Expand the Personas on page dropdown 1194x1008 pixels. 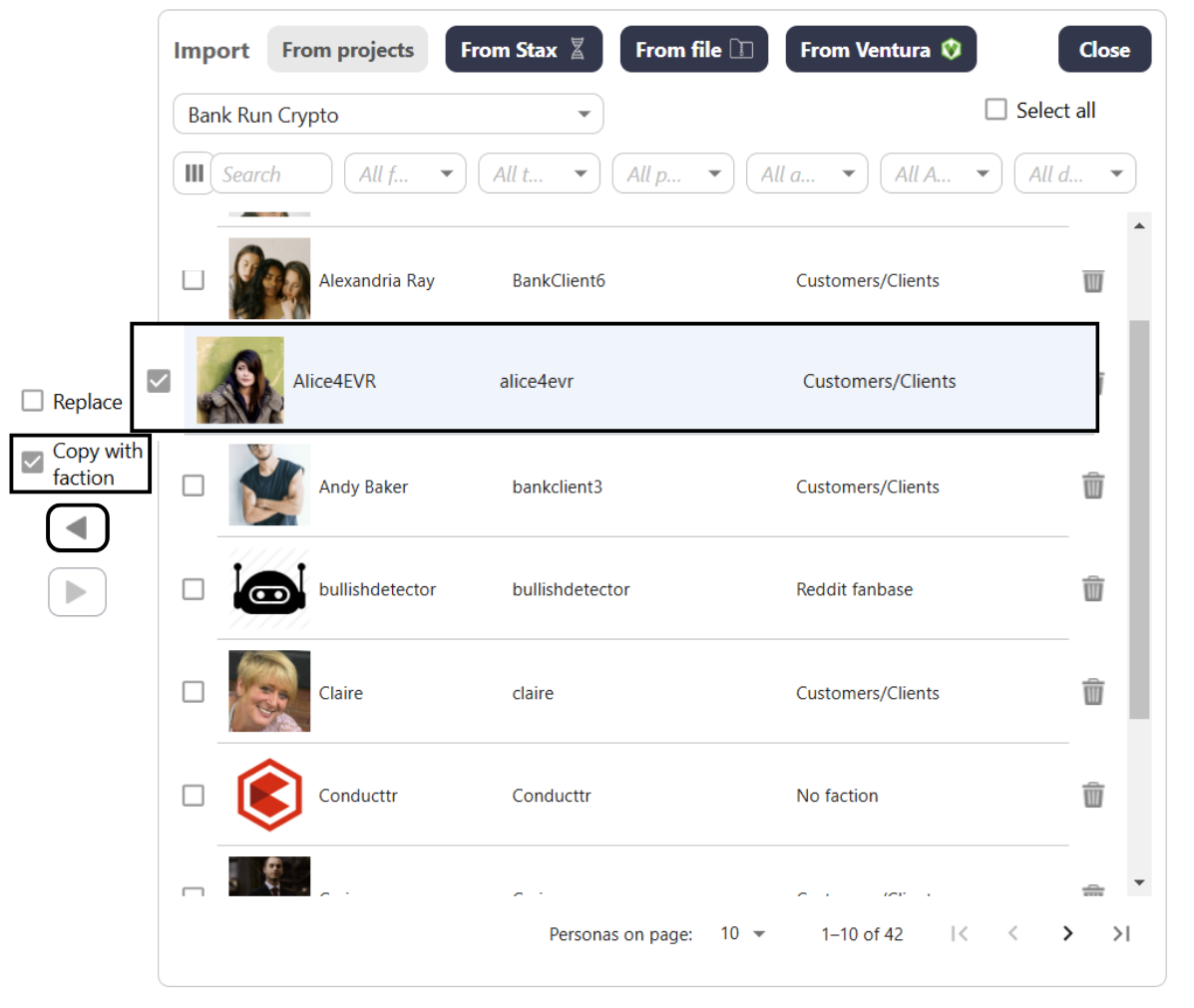pos(743,934)
